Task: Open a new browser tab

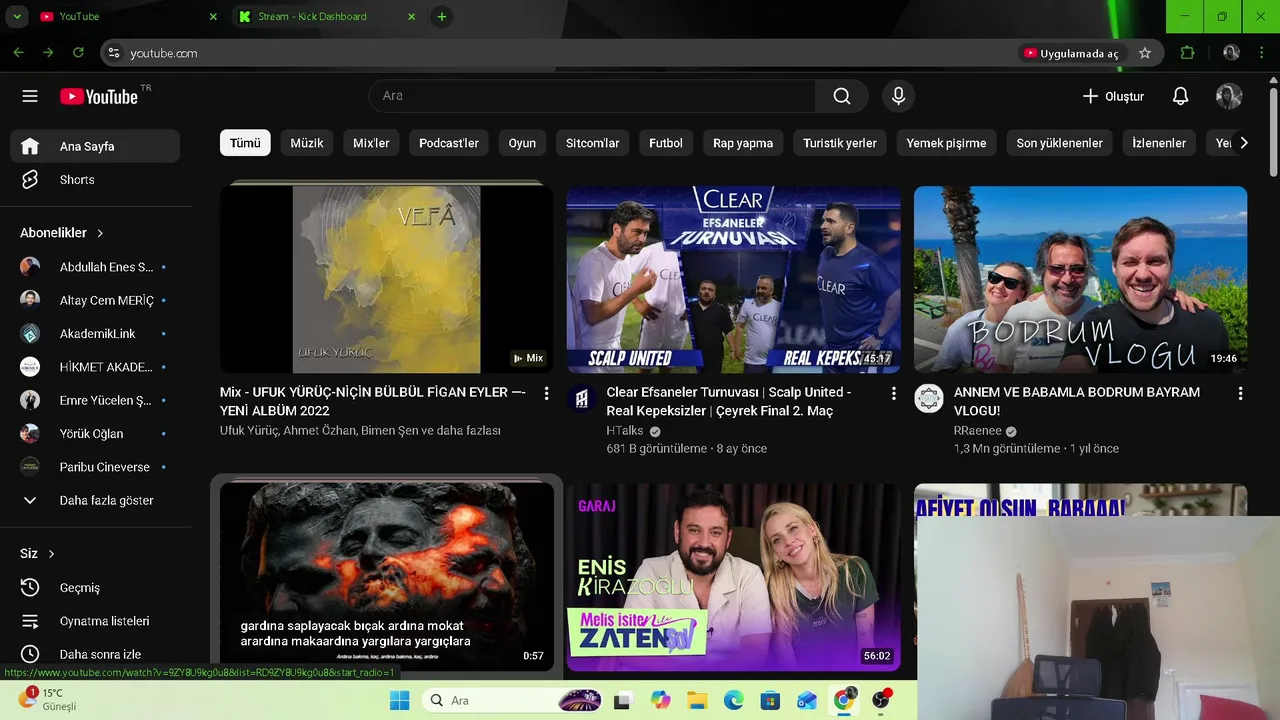Action: (441, 17)
